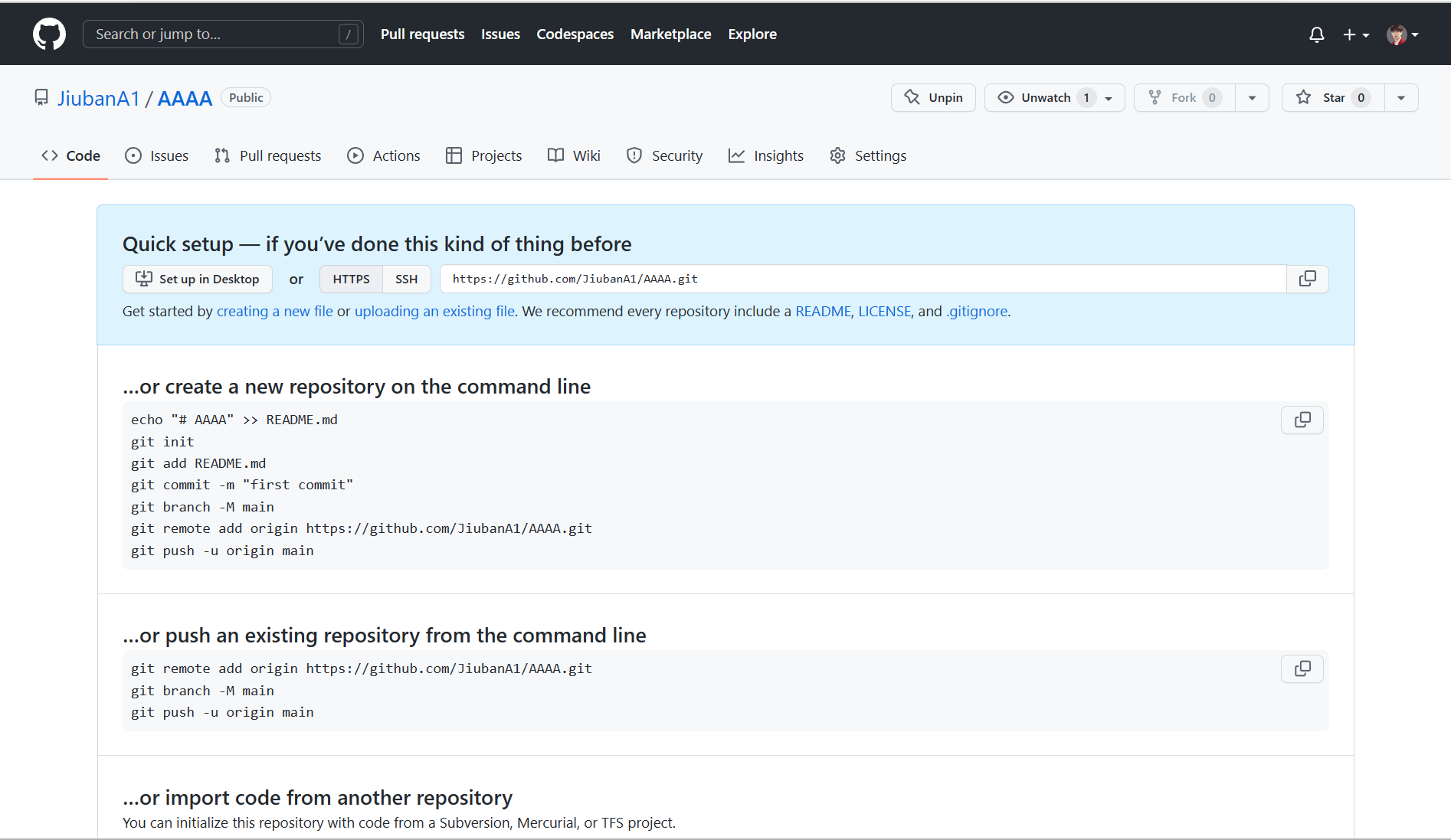Click the slash shortcut key hint

[348, 34]
